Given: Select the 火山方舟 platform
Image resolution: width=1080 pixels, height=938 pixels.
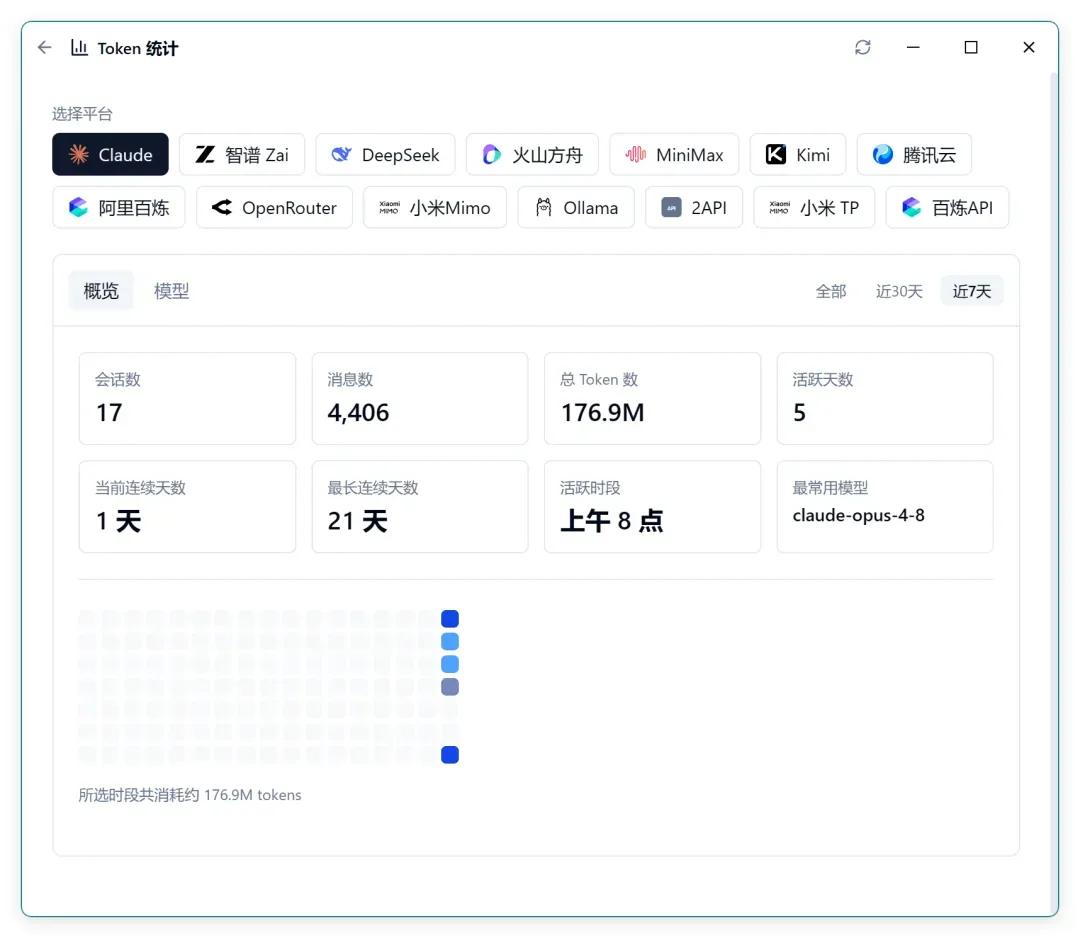Looking at the screenshot, I should pyautogui.click(x=532, y=154).
